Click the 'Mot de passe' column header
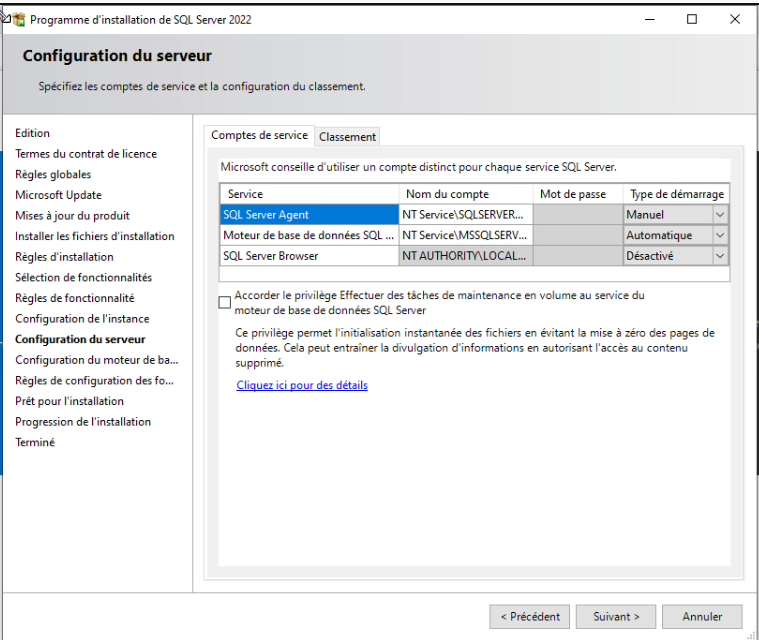The width and height of the screenshot is (759, 640). tap(578, 194)
